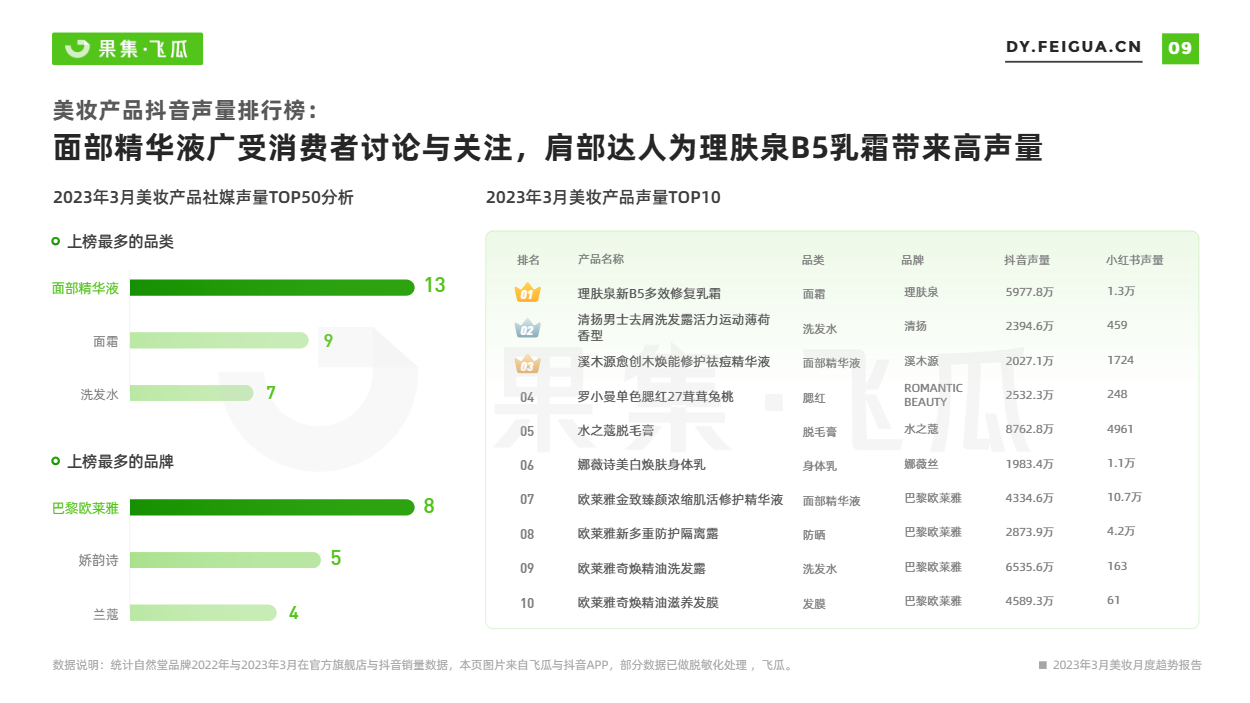Click the 面霜 bar showing 9
Image resolution: width=1250 pixels, height=703 pixels.
pyautogui.click(x=219, y=341)
